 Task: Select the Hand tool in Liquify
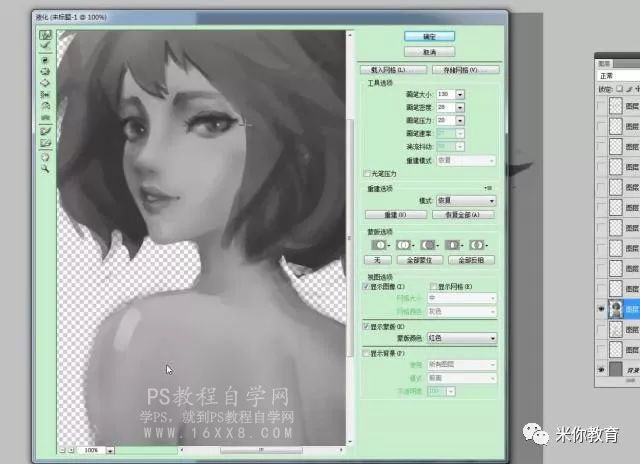45,157
